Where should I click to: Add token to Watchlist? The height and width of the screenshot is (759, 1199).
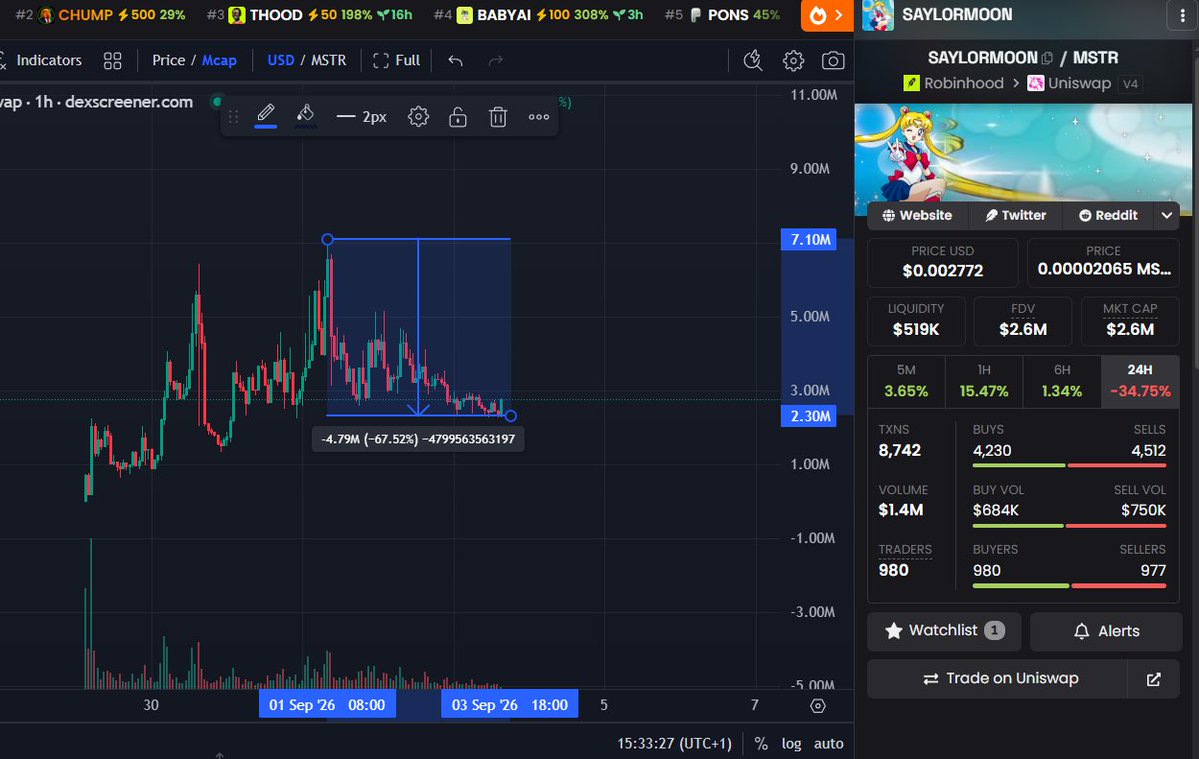(x=944, y=631)
